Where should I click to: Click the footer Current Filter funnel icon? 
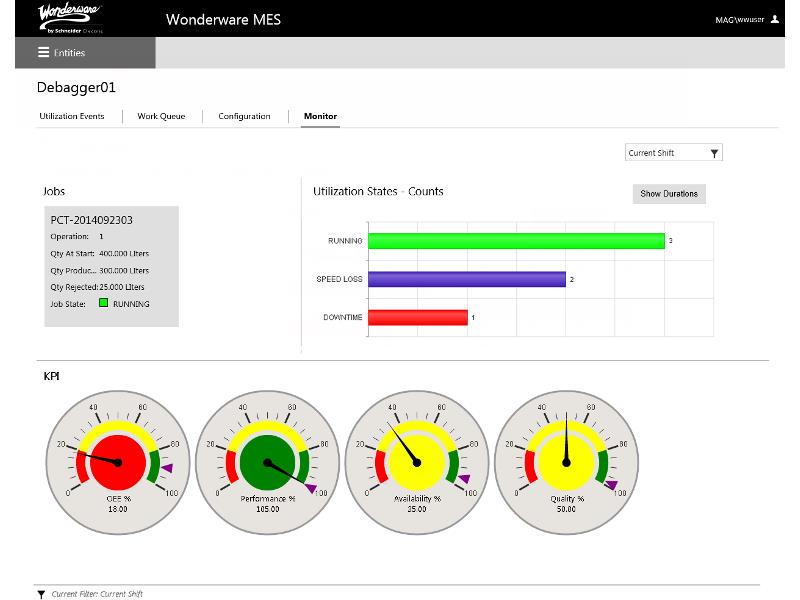pyautogui.click(x=41, y=594)
